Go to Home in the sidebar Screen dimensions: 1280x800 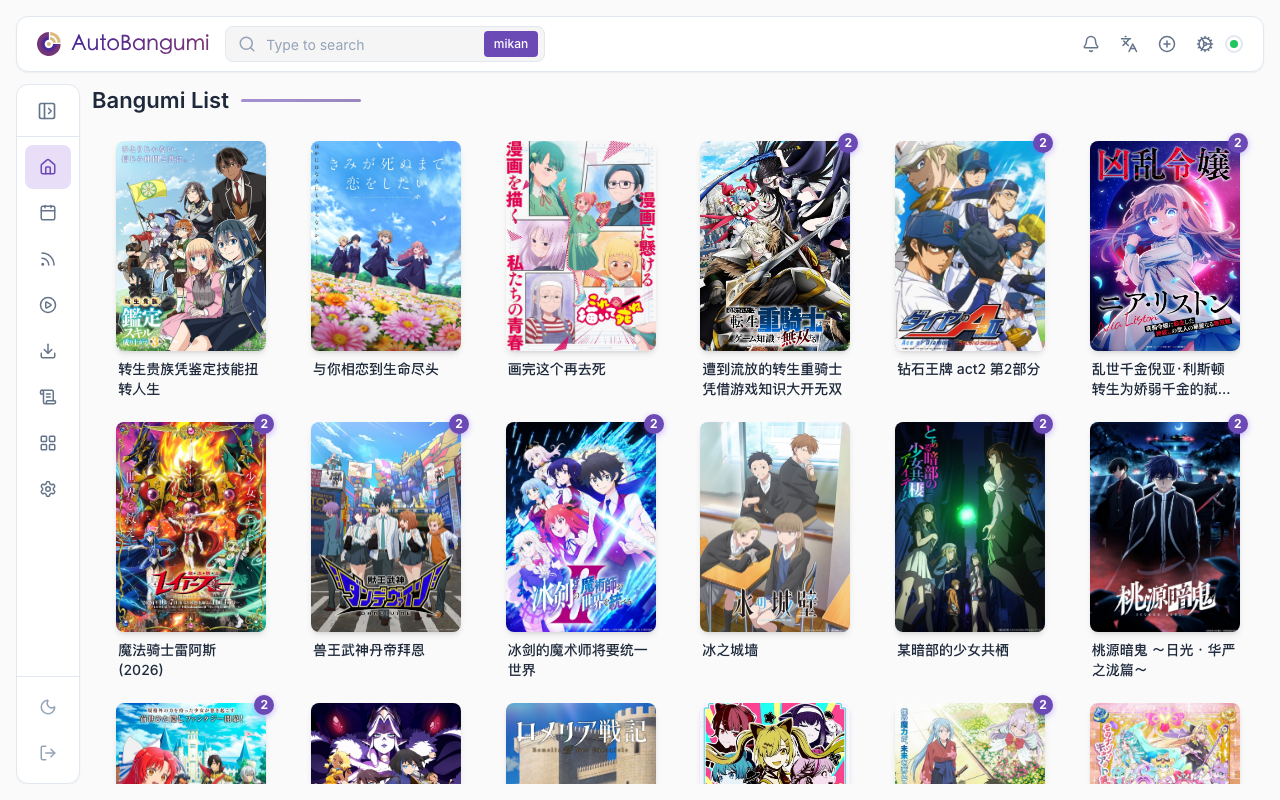[48, 166]
